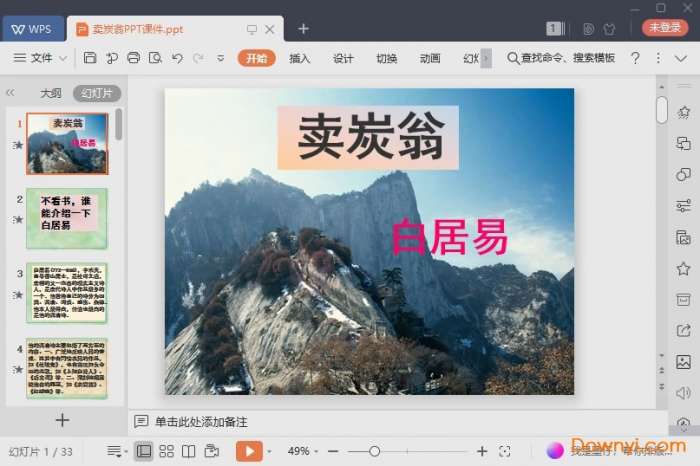Screen dimensions: 700x466
Task: Open the shapes icon in right sidebar
Action: click(x=683, y=175)
